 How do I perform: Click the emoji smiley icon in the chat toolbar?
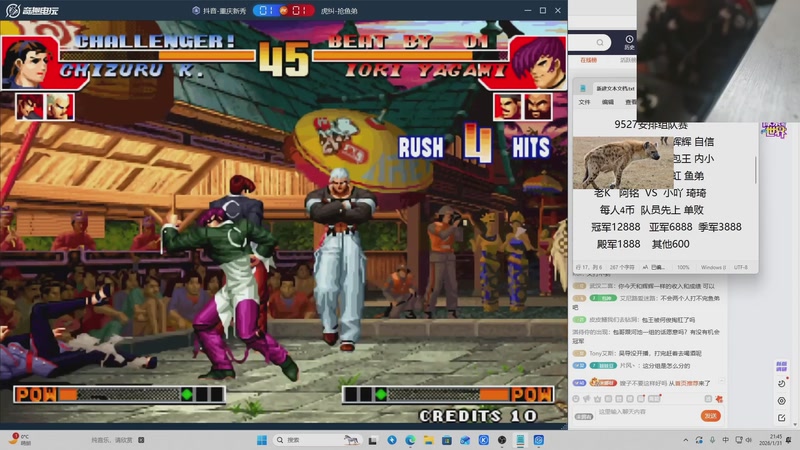[576, 399]
